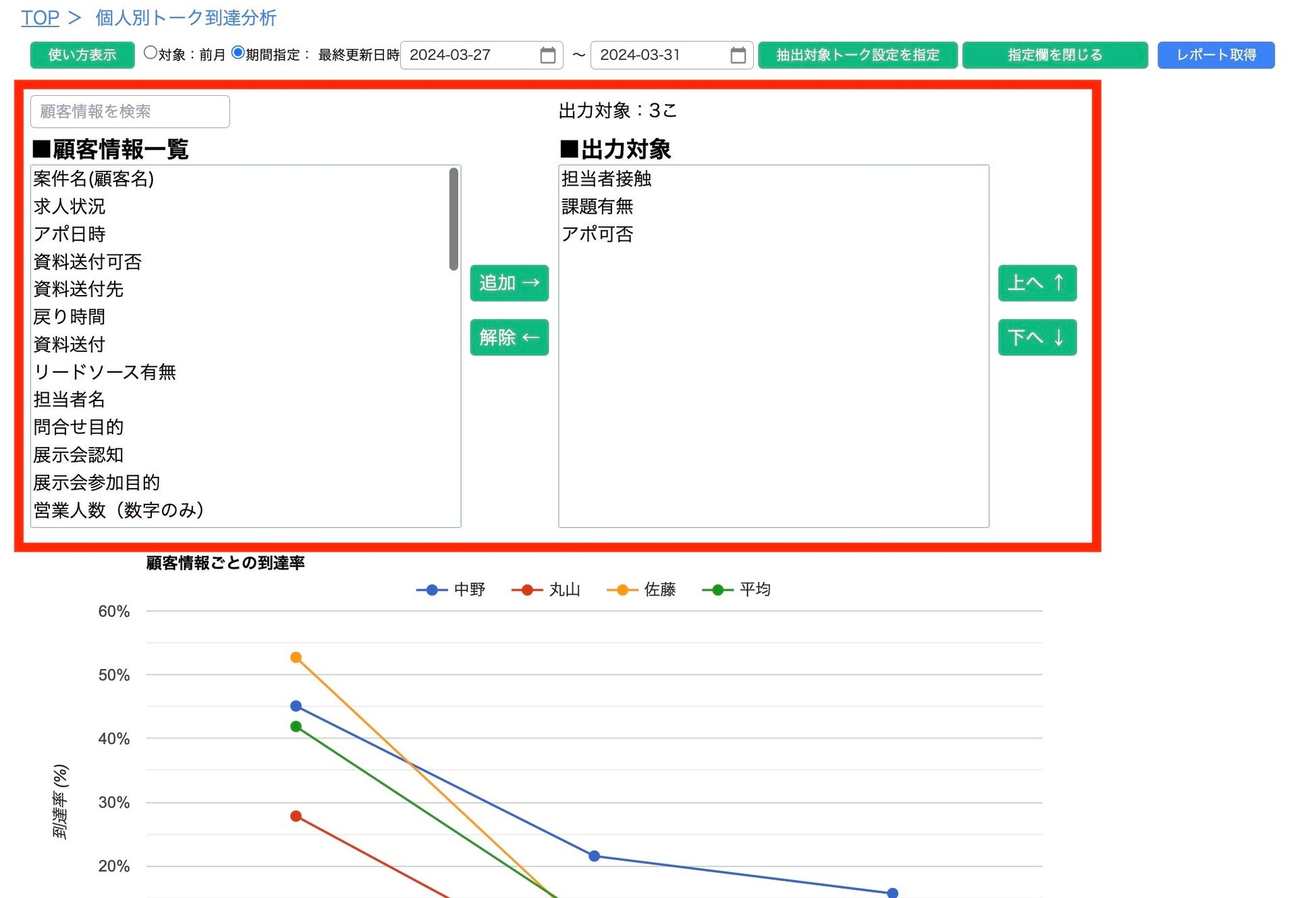Click the scrollbar thumb of the 顧客情報一覧 list
1316x898 pixels.
[454, 219]
